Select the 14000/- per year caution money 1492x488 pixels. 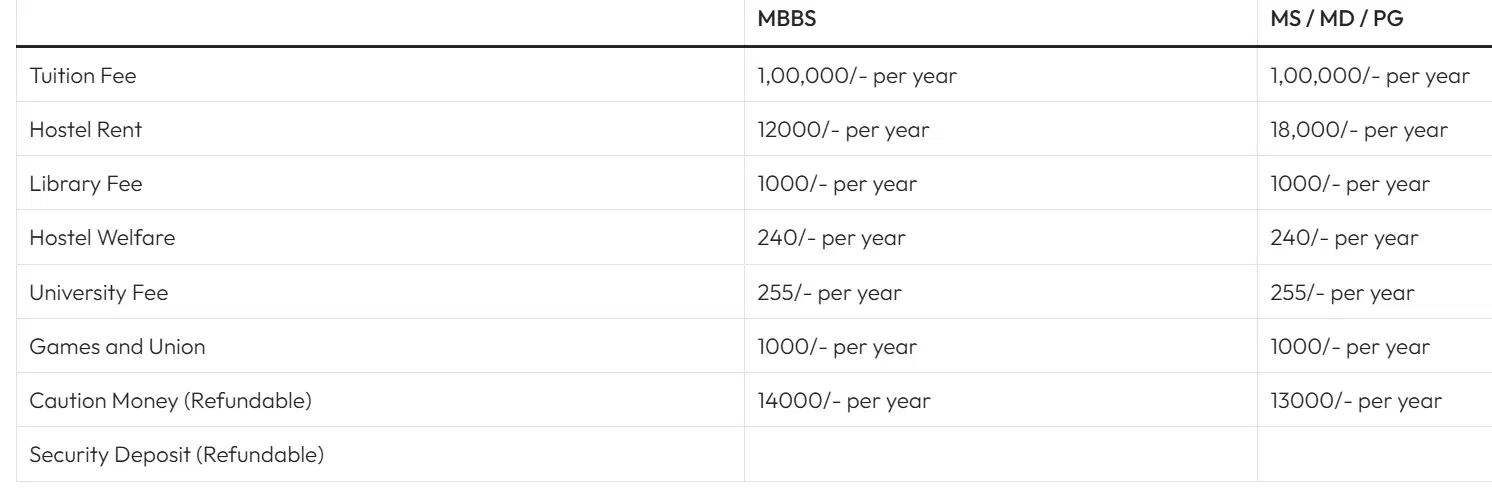click(844, 401)
